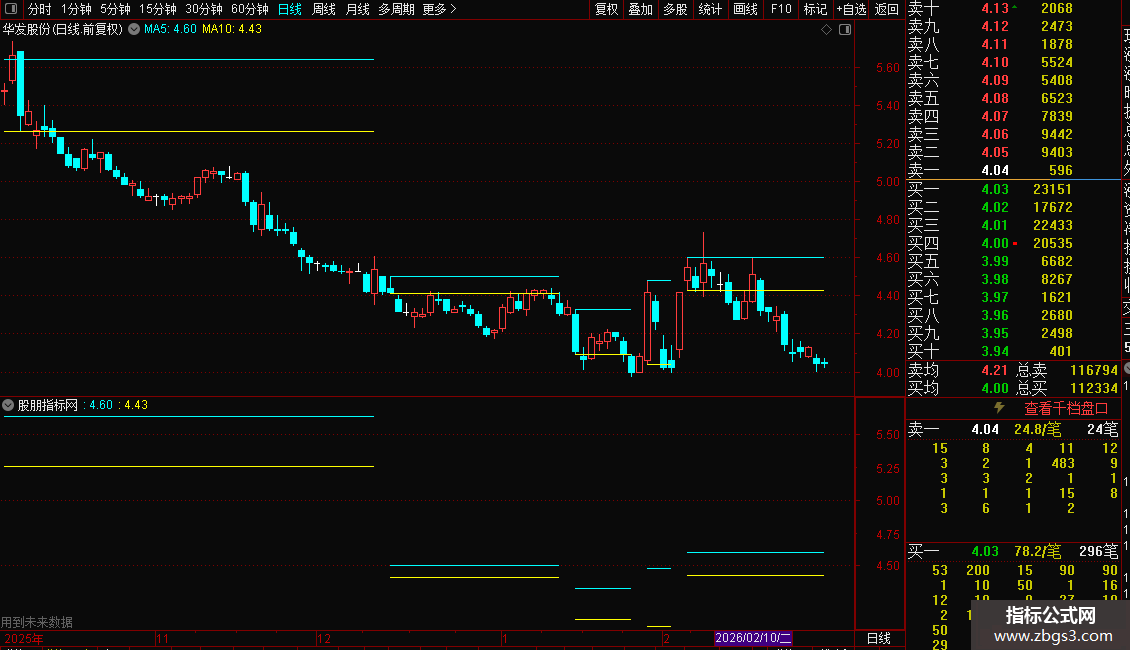Switch to the 分时 chart
The height and width of the screenshot is (650, 1130).
(40, 9)
